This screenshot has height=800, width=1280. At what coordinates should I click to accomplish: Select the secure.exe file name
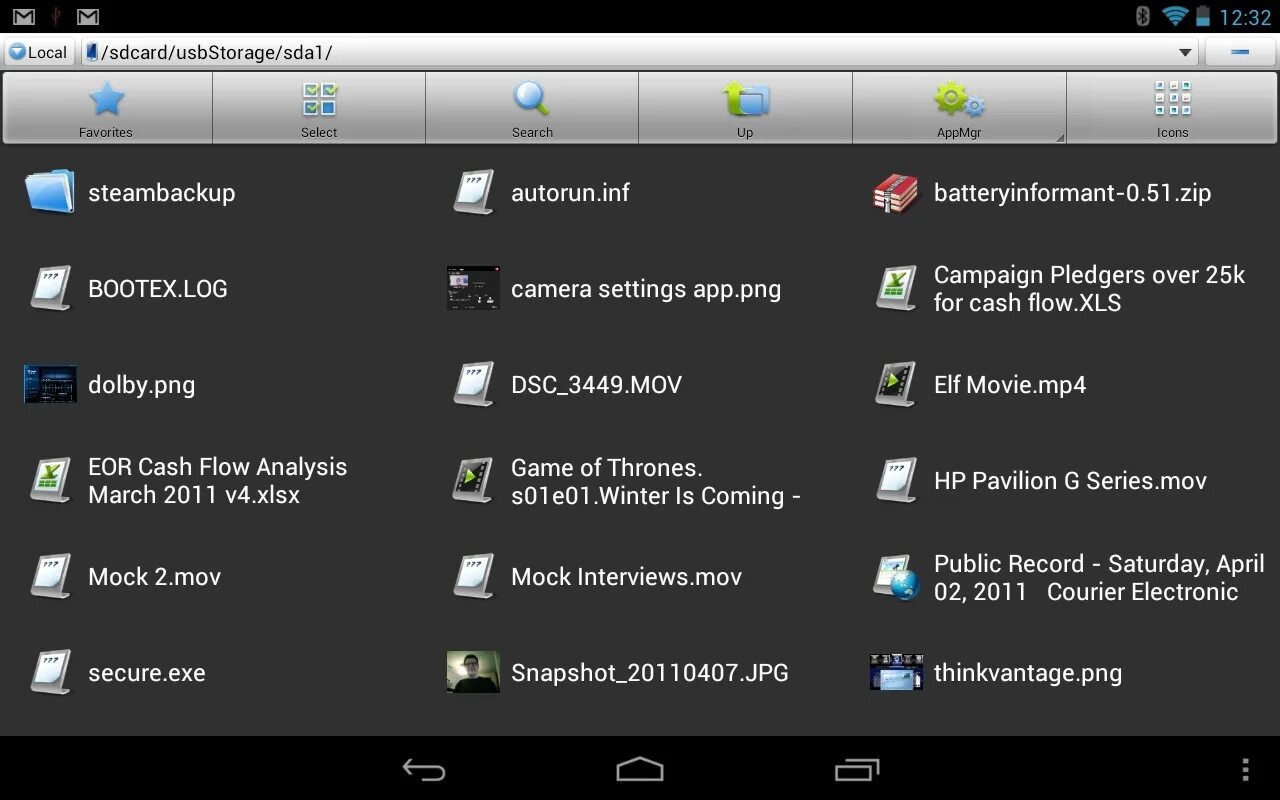tap(147, 673)
